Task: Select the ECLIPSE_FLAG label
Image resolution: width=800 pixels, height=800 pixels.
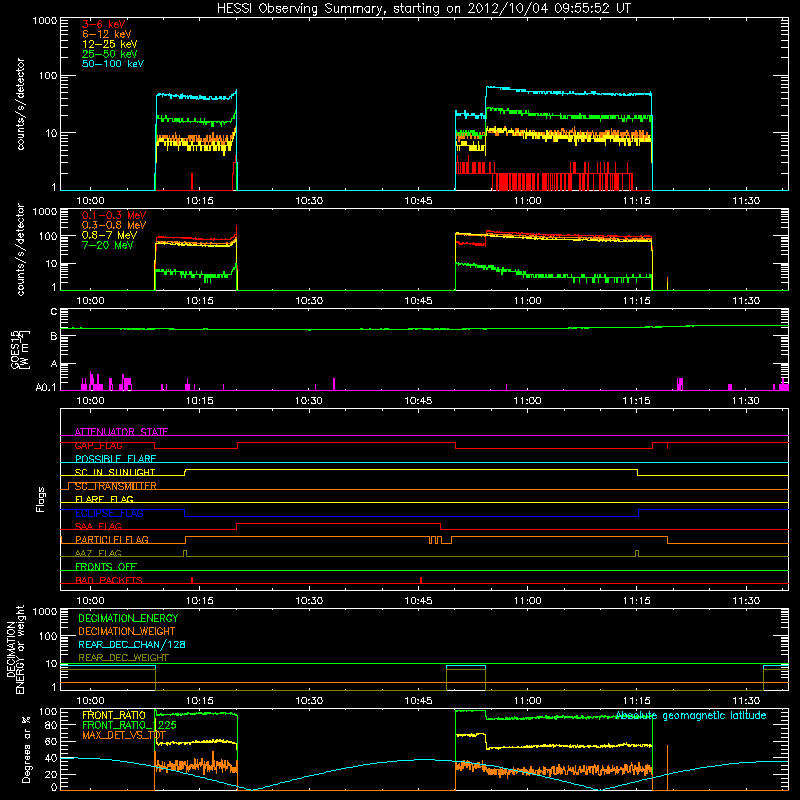Action: tap(109, 513)
